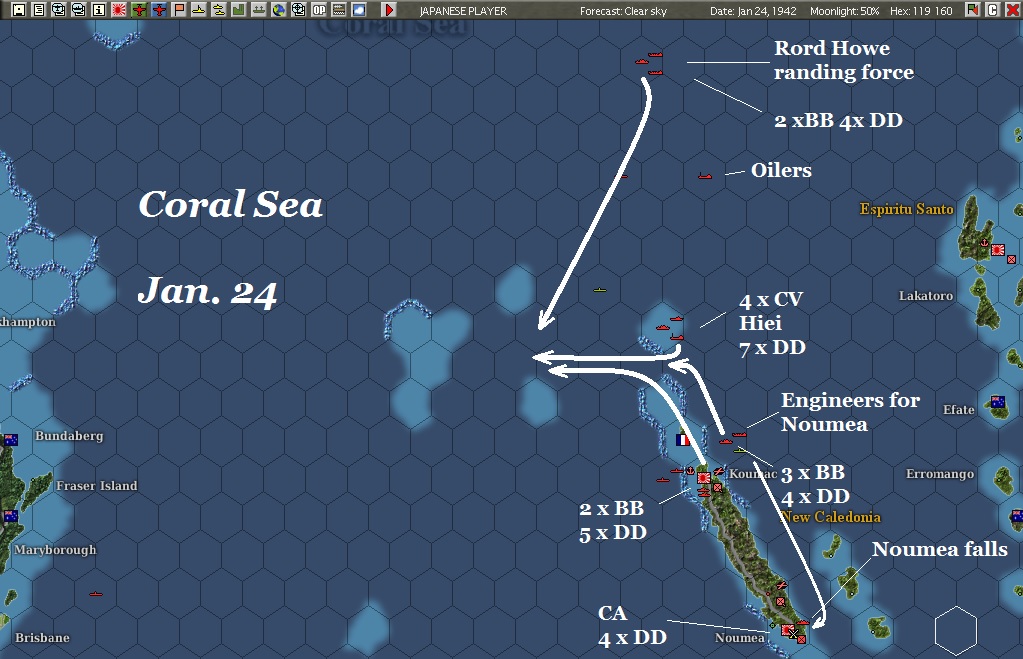
Task: Select the red plane on green icon
Action: tap(139, 10)
